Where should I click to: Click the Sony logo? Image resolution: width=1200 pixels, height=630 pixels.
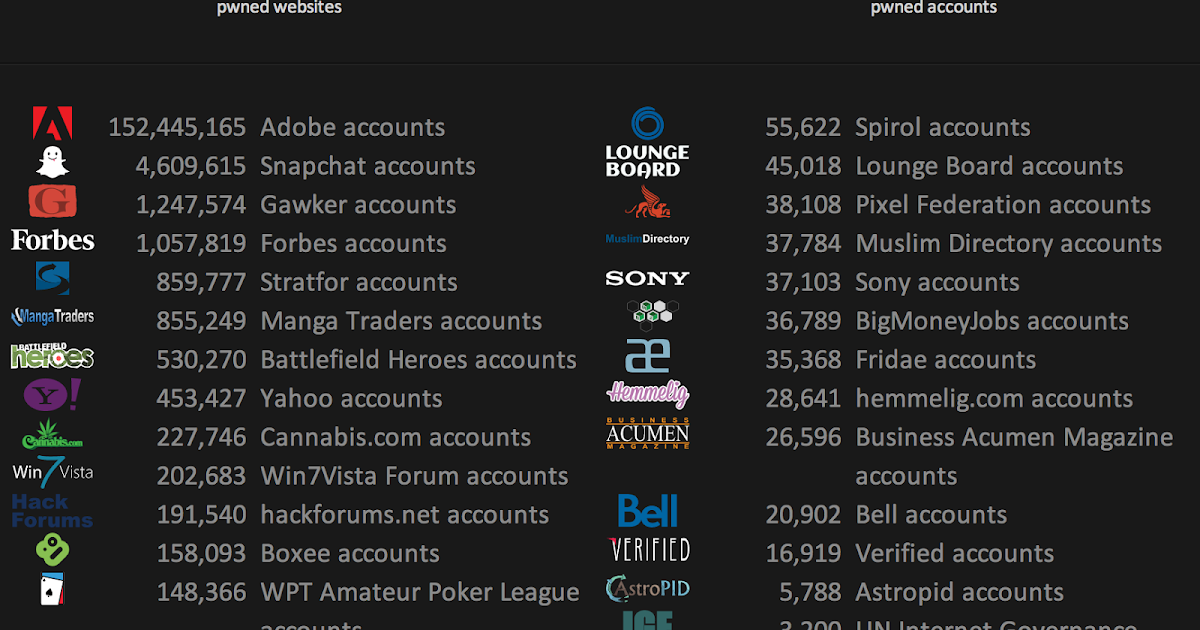[647, 278]
